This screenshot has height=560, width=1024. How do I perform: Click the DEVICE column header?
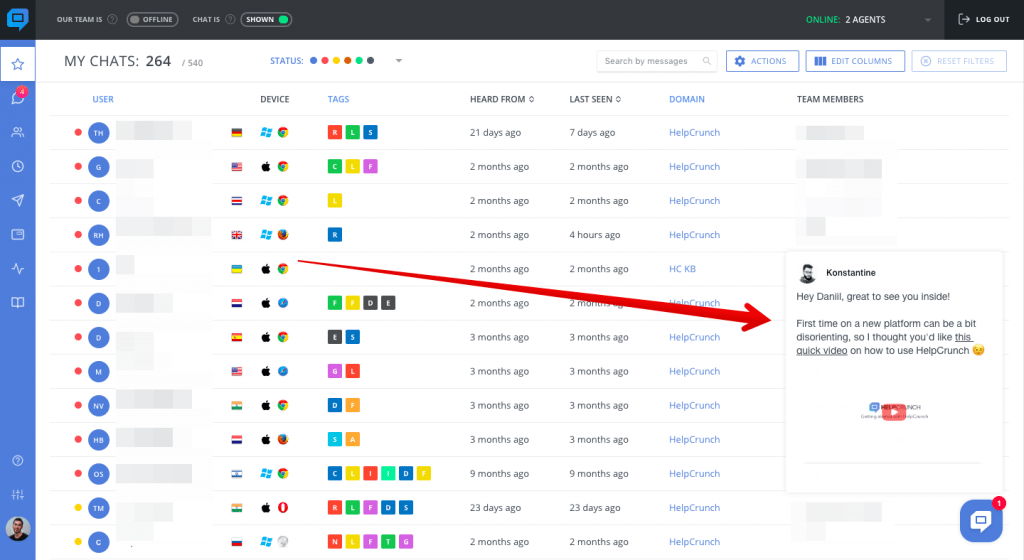(x=274, y=99)
